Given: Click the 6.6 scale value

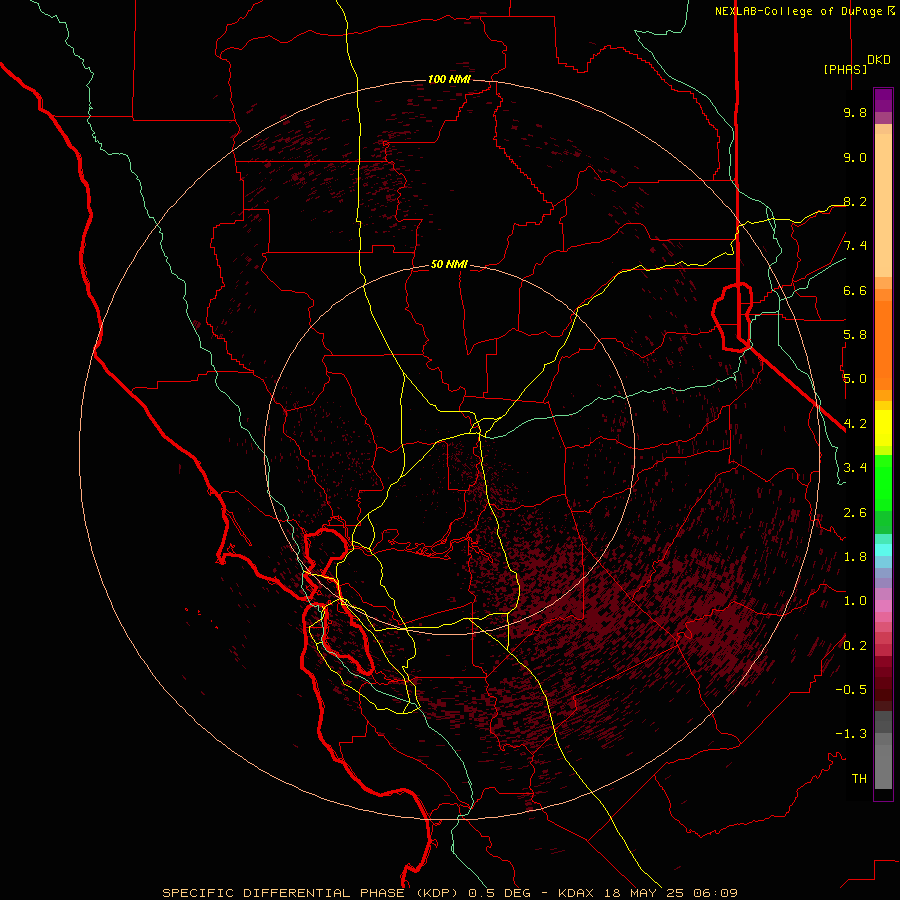Looking at the screenshot, I should point(855,290).
